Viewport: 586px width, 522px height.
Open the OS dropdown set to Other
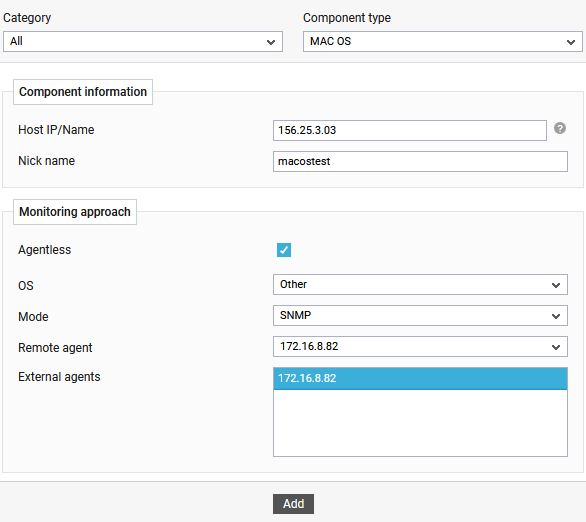click(x=420, y=285)
